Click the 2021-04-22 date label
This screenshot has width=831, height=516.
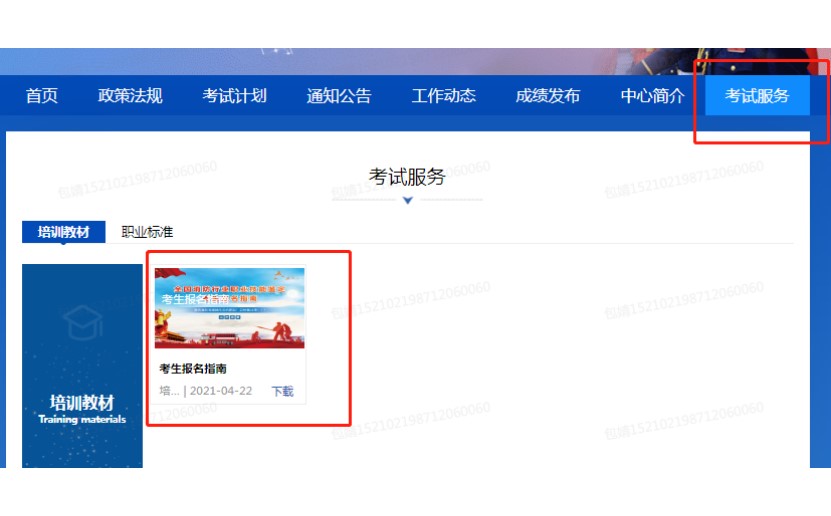[x=221, y=391]
